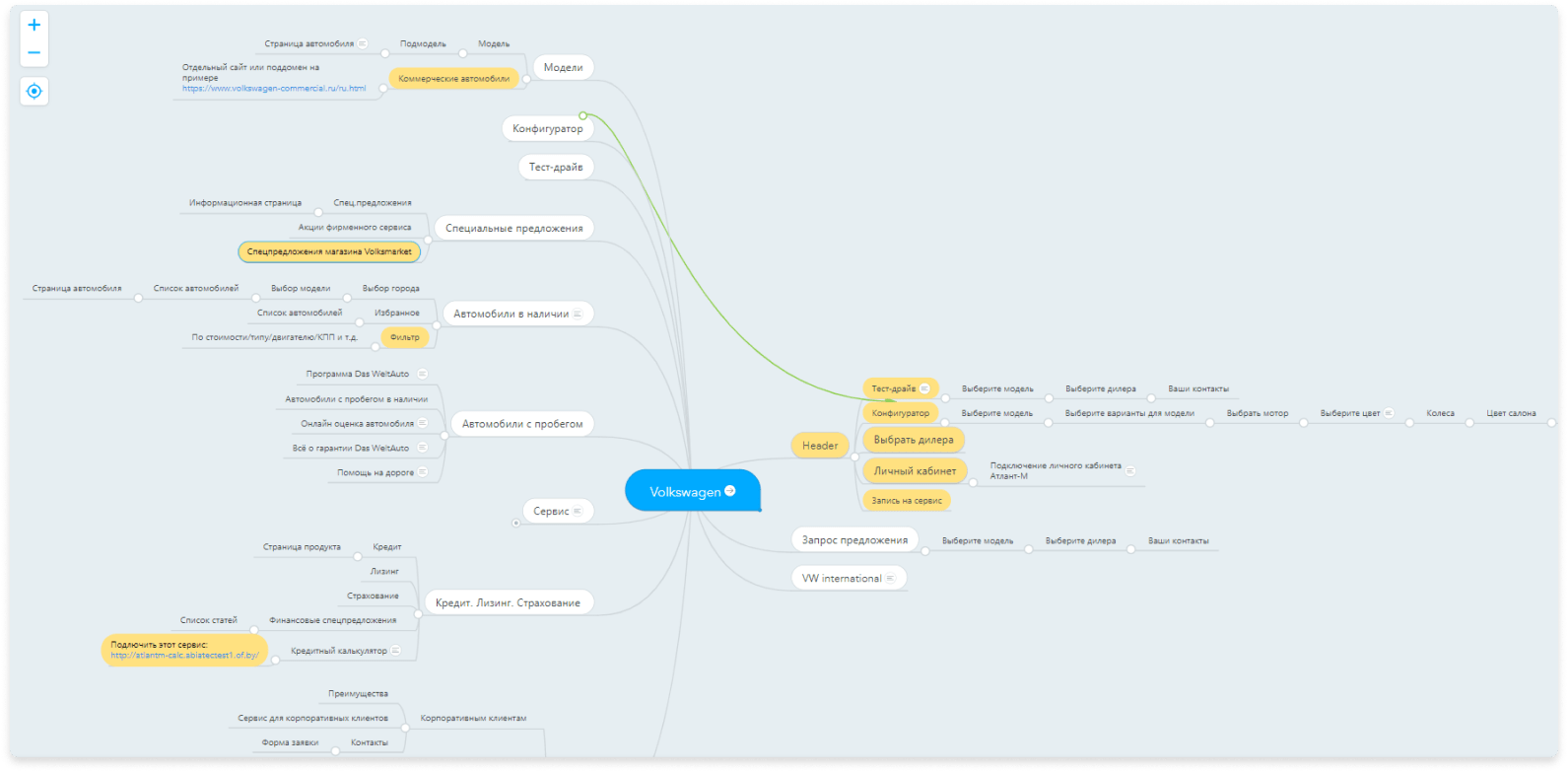This screenshot has height=772, width=1568.
Task: Open note icon beside Программа Das WeltAuto
Action: click(x=422, y=374)
